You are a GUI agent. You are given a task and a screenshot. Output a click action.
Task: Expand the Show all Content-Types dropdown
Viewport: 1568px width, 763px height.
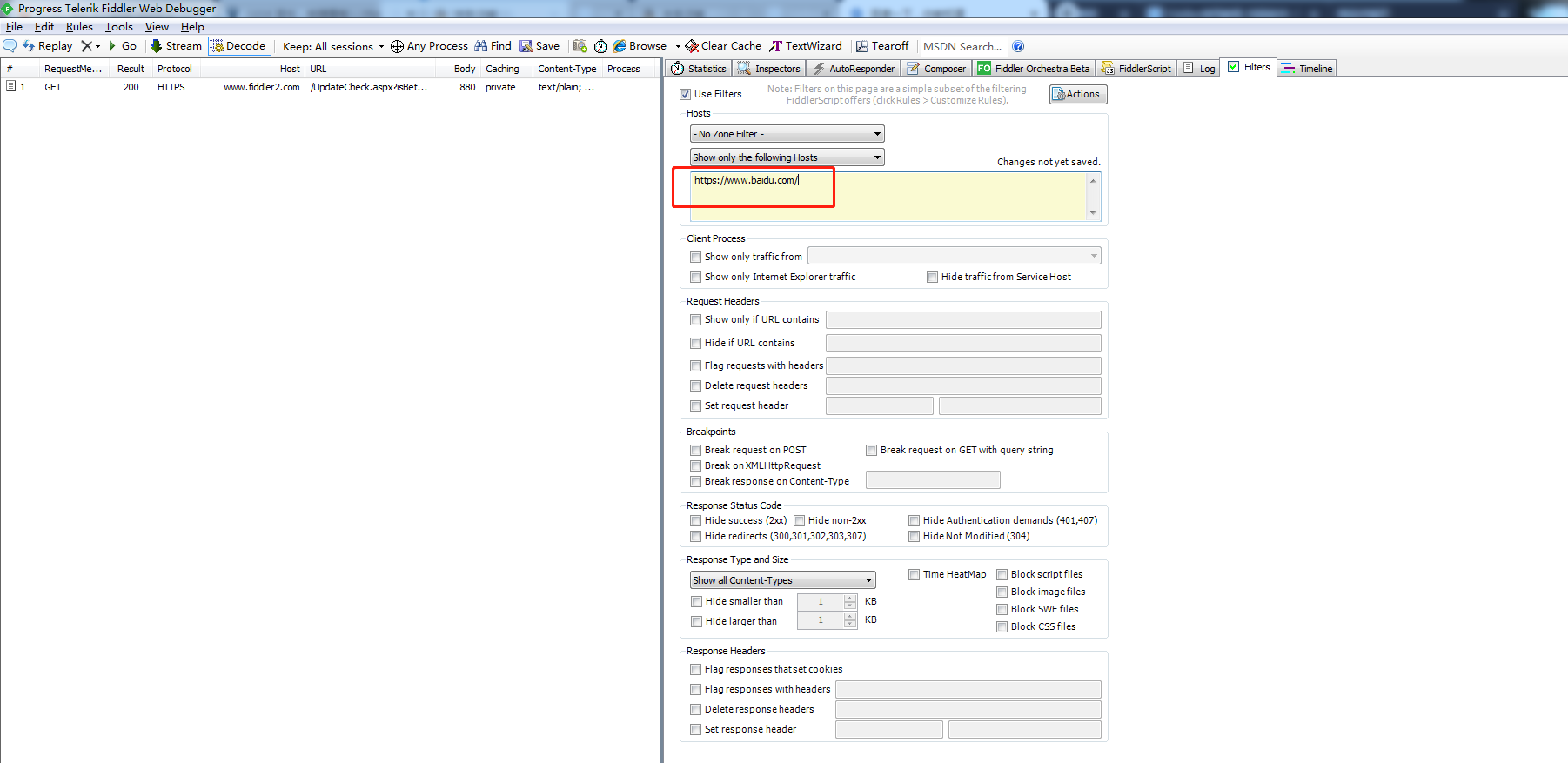pos(782,580)
